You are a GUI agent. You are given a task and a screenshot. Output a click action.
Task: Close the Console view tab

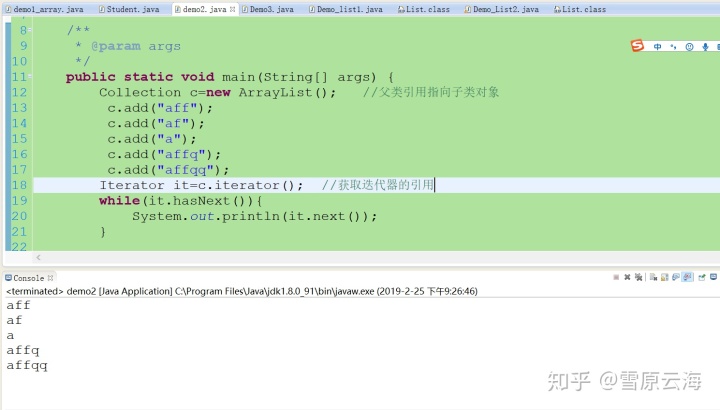(x=50, y=278)
